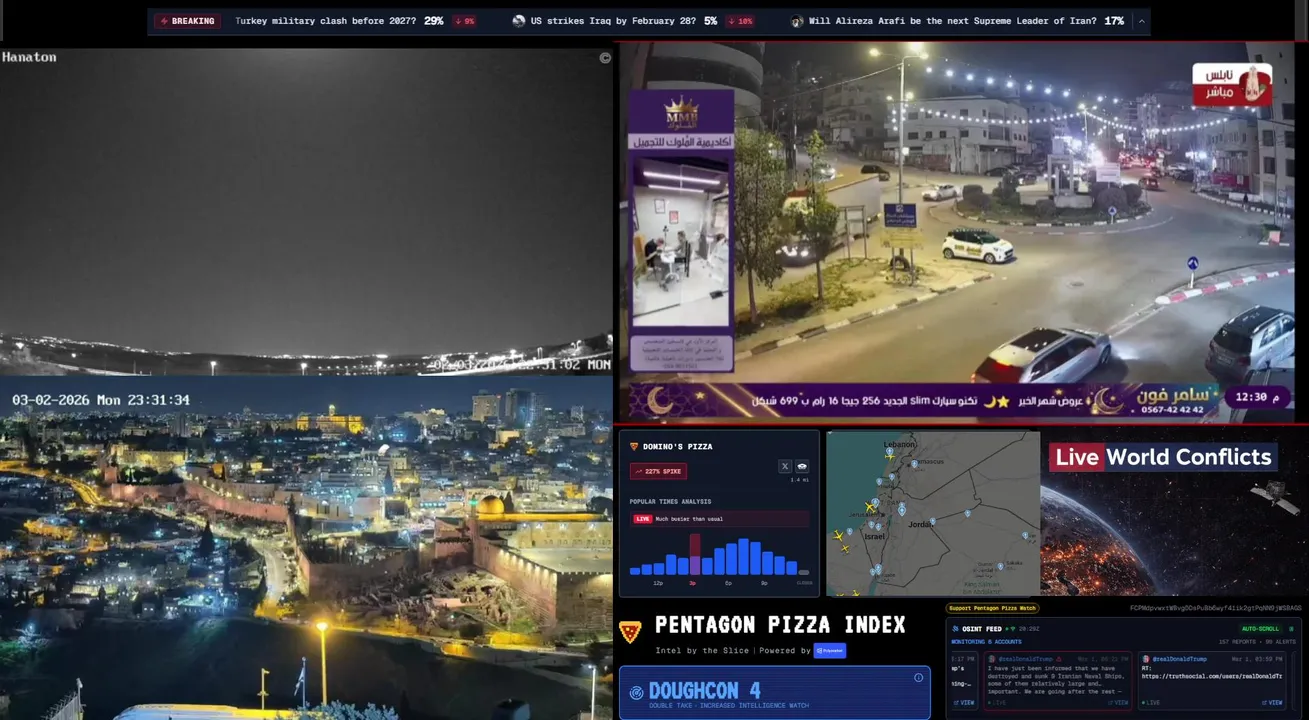The image size is (1309, 720).
Task: Click the DOUGHCON 4 radar icon
Action: [636, 692]
